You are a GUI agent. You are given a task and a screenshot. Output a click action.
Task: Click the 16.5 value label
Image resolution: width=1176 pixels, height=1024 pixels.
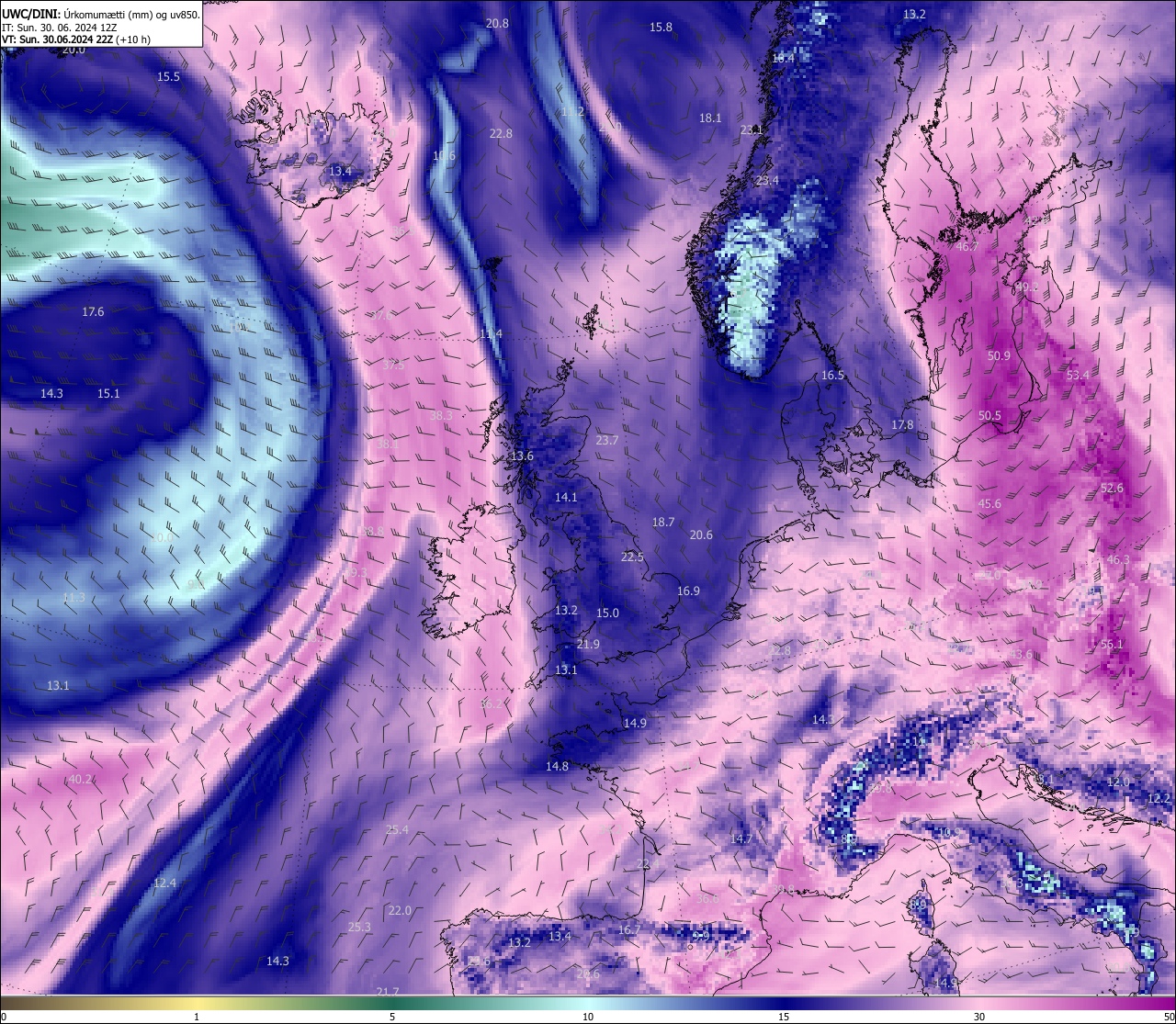[x=832, y=375]
